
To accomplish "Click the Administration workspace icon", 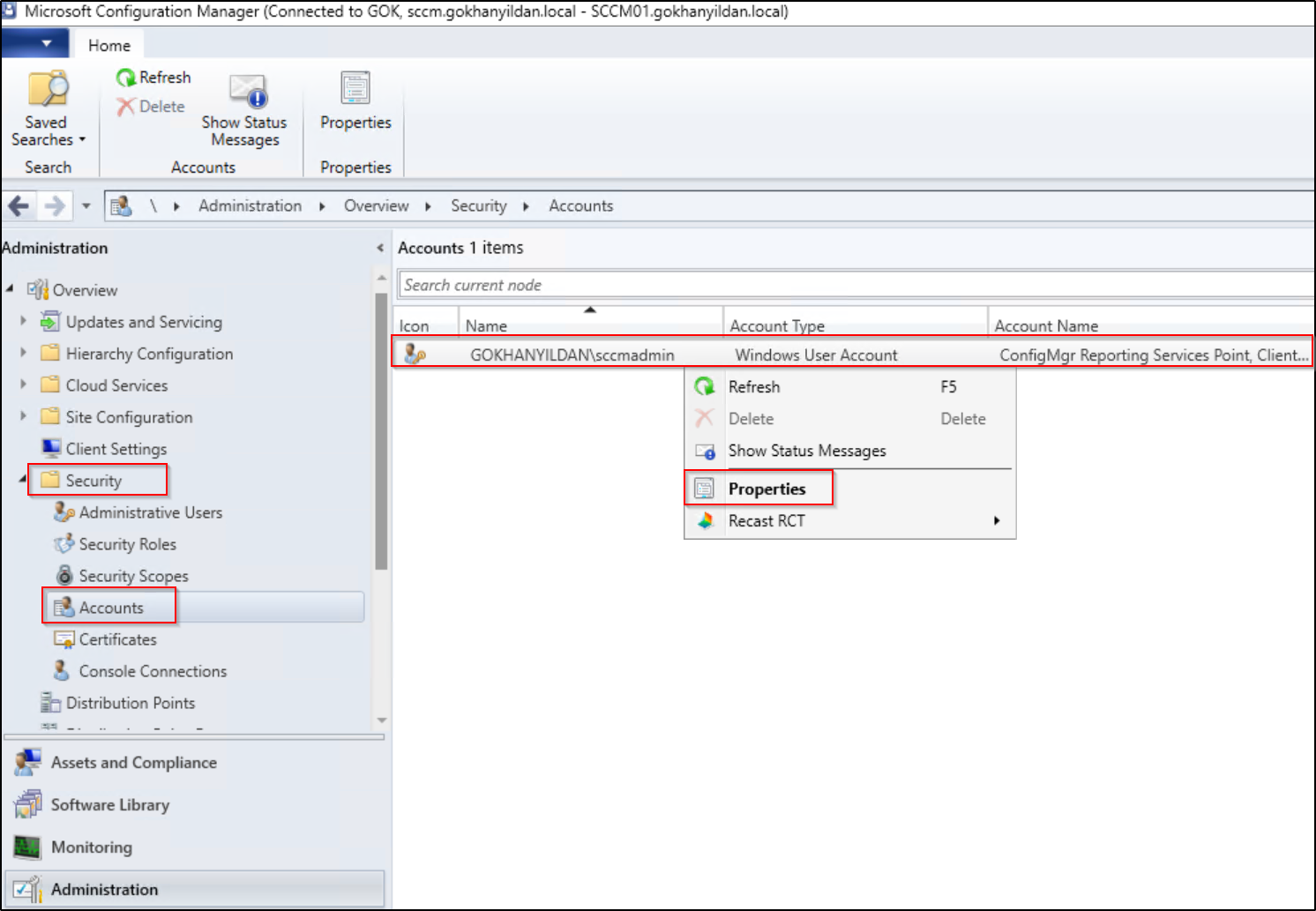I will (27, 889).
